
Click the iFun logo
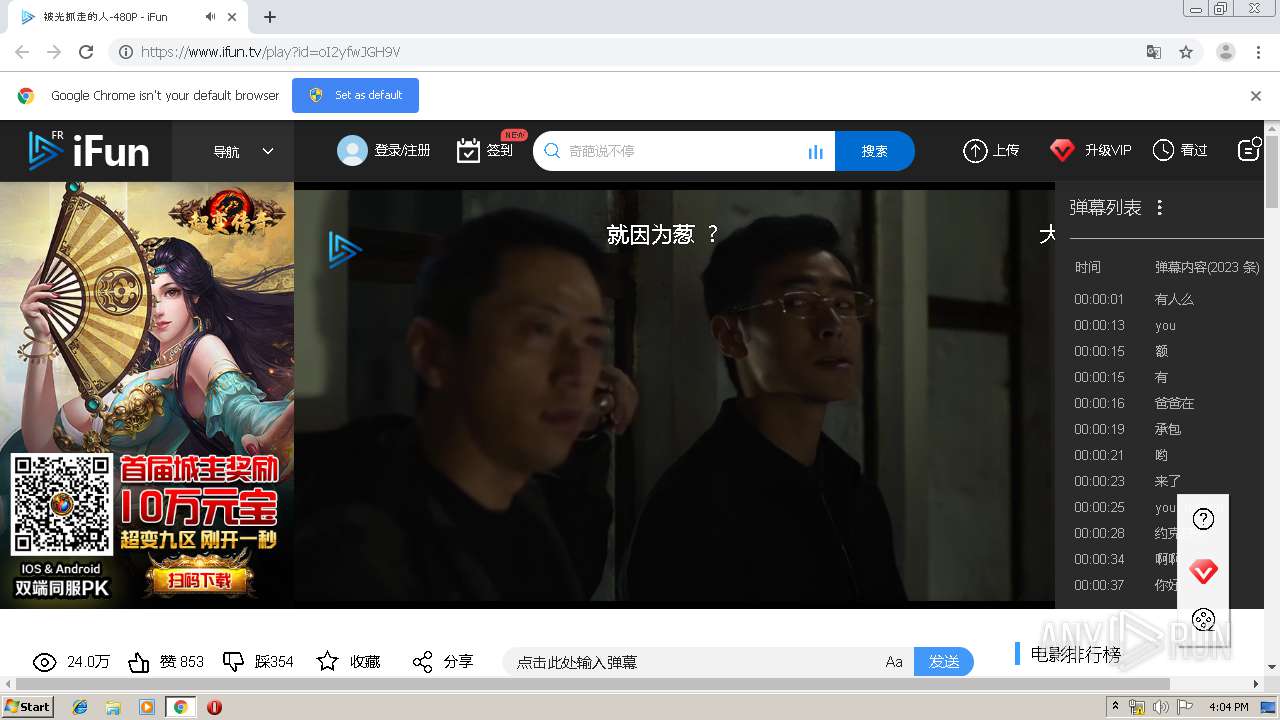[88, 150]
